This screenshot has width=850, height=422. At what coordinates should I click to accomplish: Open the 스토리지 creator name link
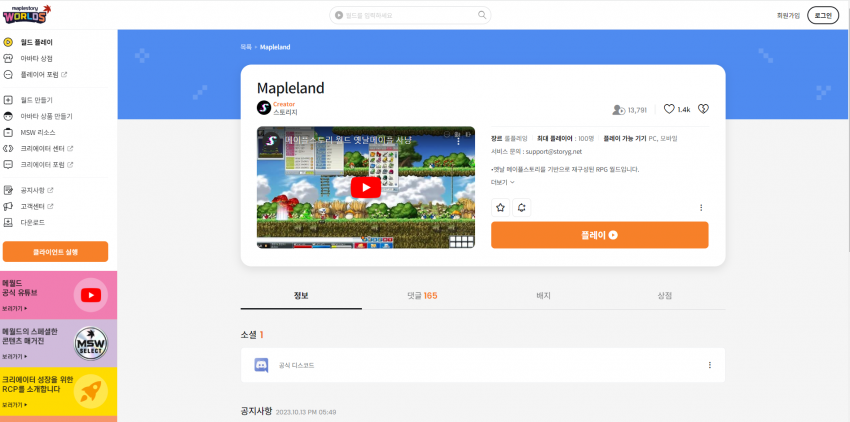tap(285, 112)
